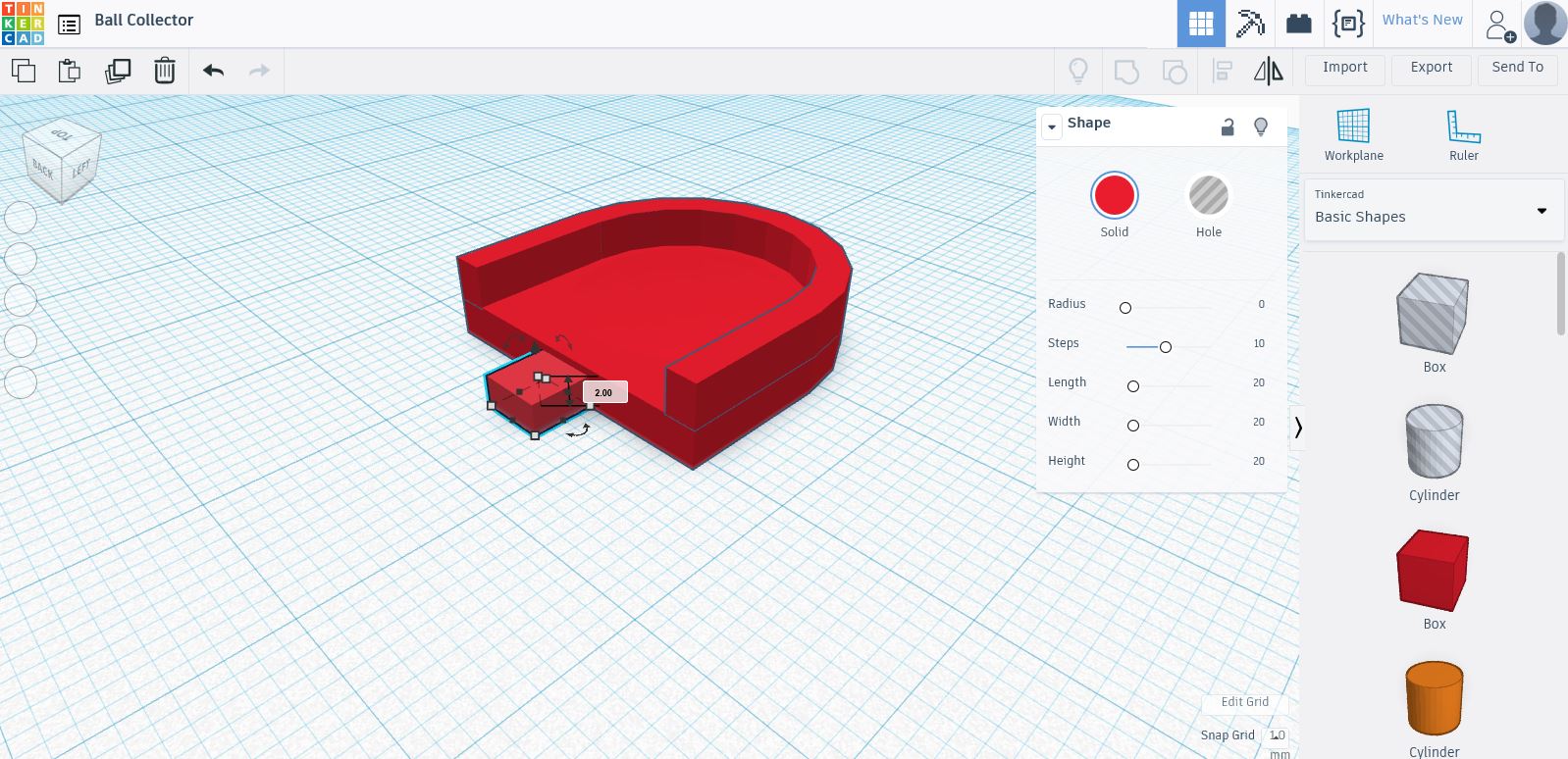Undo the last action

point(213,71)
